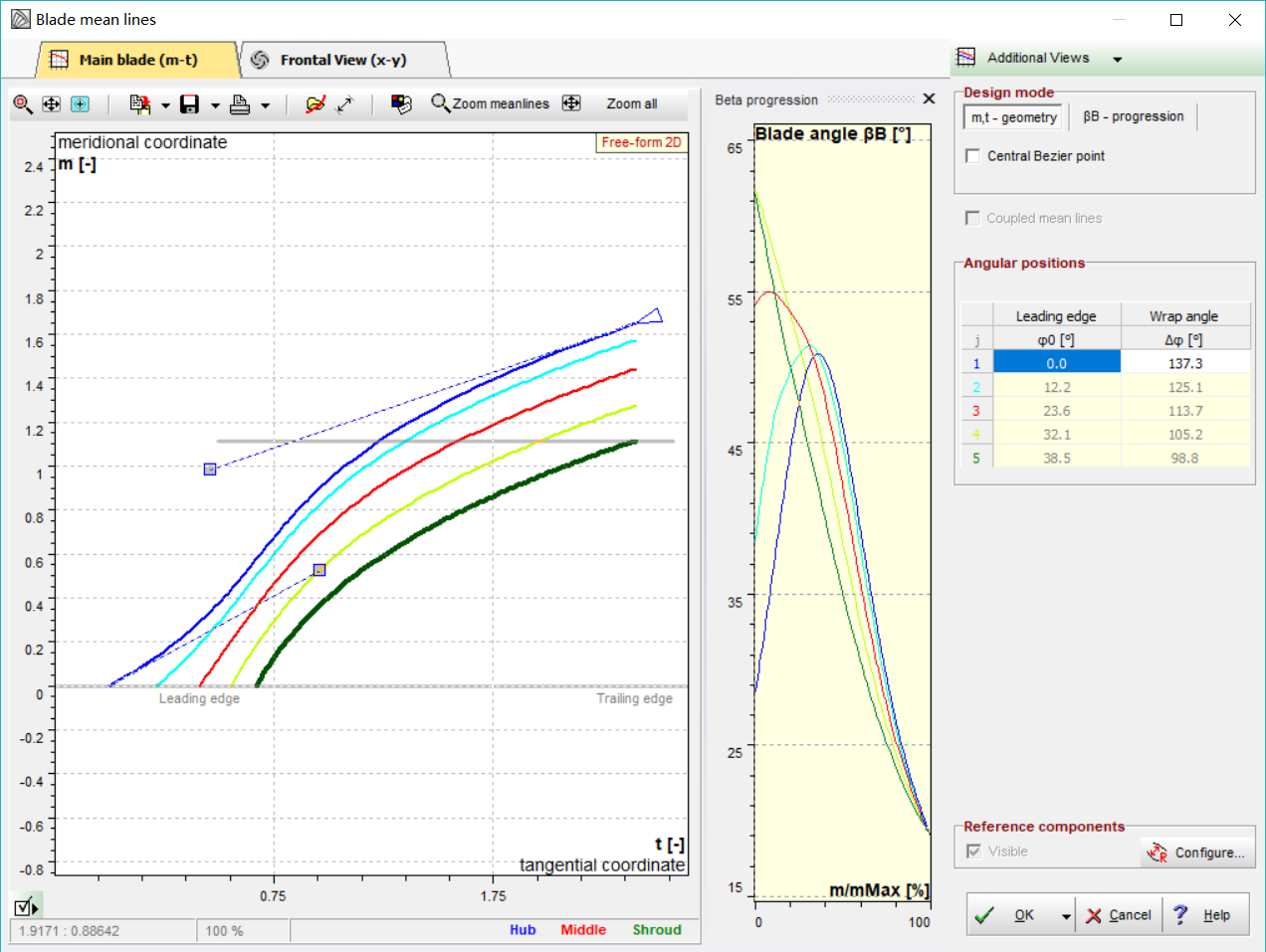
Task: Enable the Central Bezier point checkbox
Action: pyautogui.click(x=973, y=156)
